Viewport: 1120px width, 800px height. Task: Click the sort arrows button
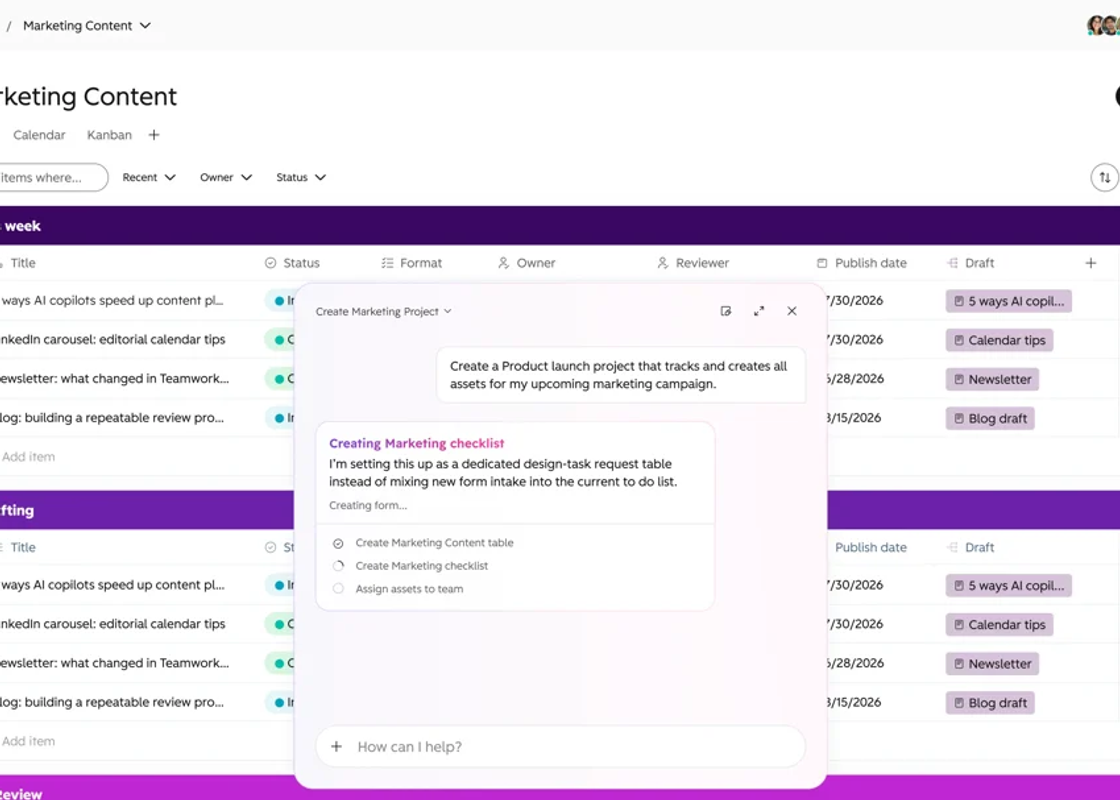[x=1104, y=177]
